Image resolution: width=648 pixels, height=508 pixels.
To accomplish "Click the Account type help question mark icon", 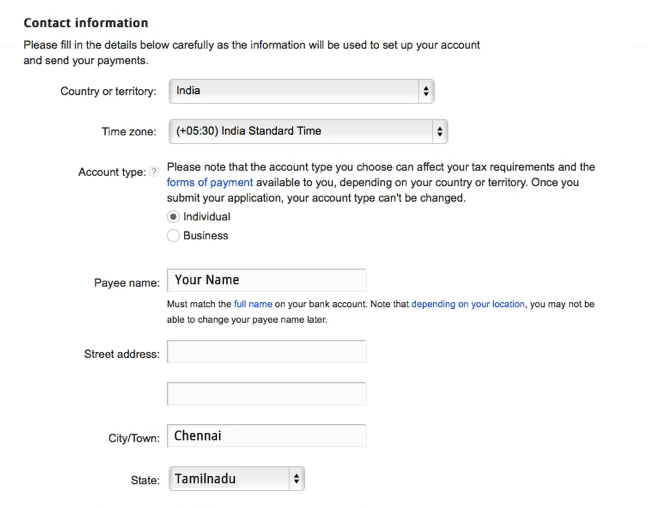I will [x=153, y=172].
